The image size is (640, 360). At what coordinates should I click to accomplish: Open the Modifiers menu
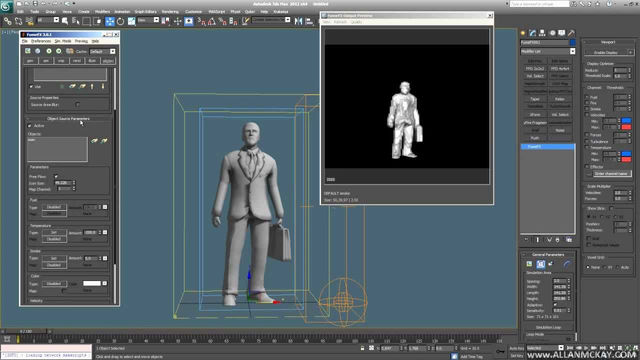coord(102,11)
